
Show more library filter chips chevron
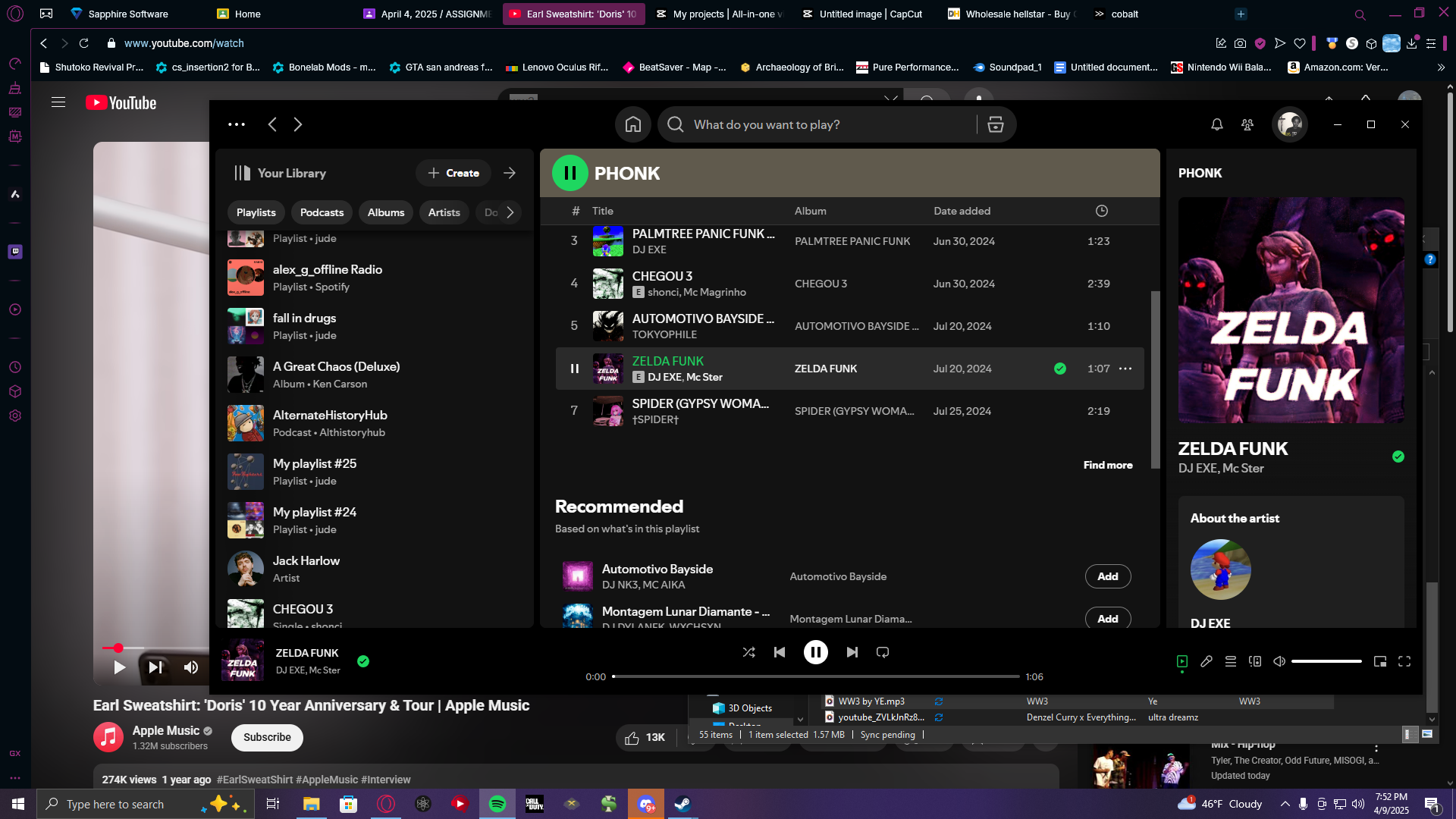(510, 212)
